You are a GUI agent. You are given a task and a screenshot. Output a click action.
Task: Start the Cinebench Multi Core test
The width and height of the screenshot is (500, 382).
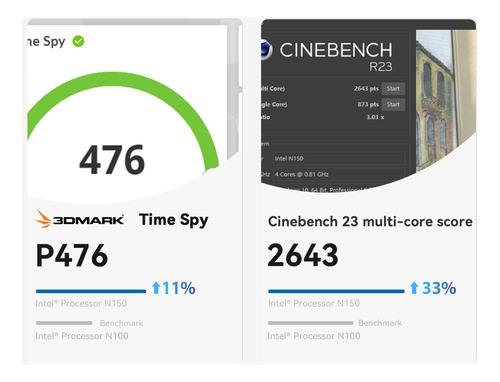tap(393, 89)
